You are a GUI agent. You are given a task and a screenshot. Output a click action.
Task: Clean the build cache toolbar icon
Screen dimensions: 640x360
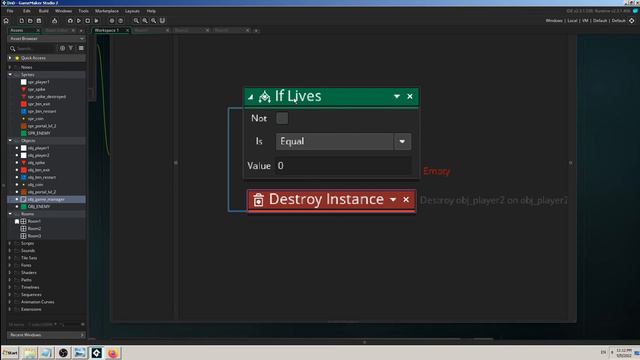(x=97, y=20)
